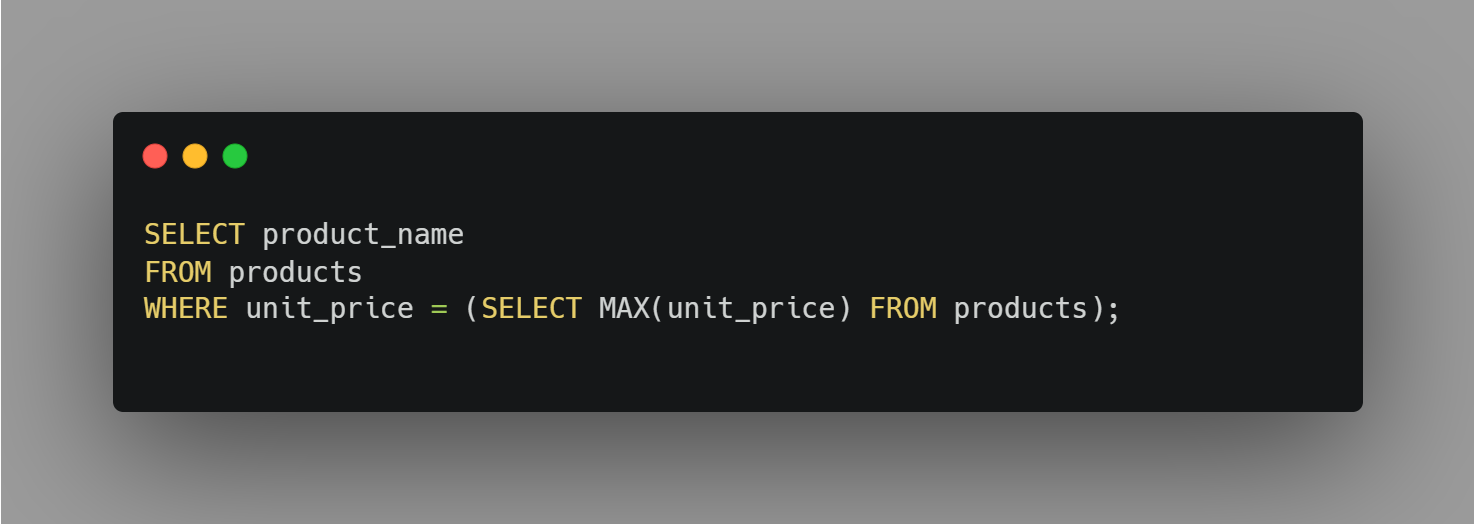Click the semicolon ending the query
The height and width of the screenshot is (524, 1474).
click(1113, 309)
